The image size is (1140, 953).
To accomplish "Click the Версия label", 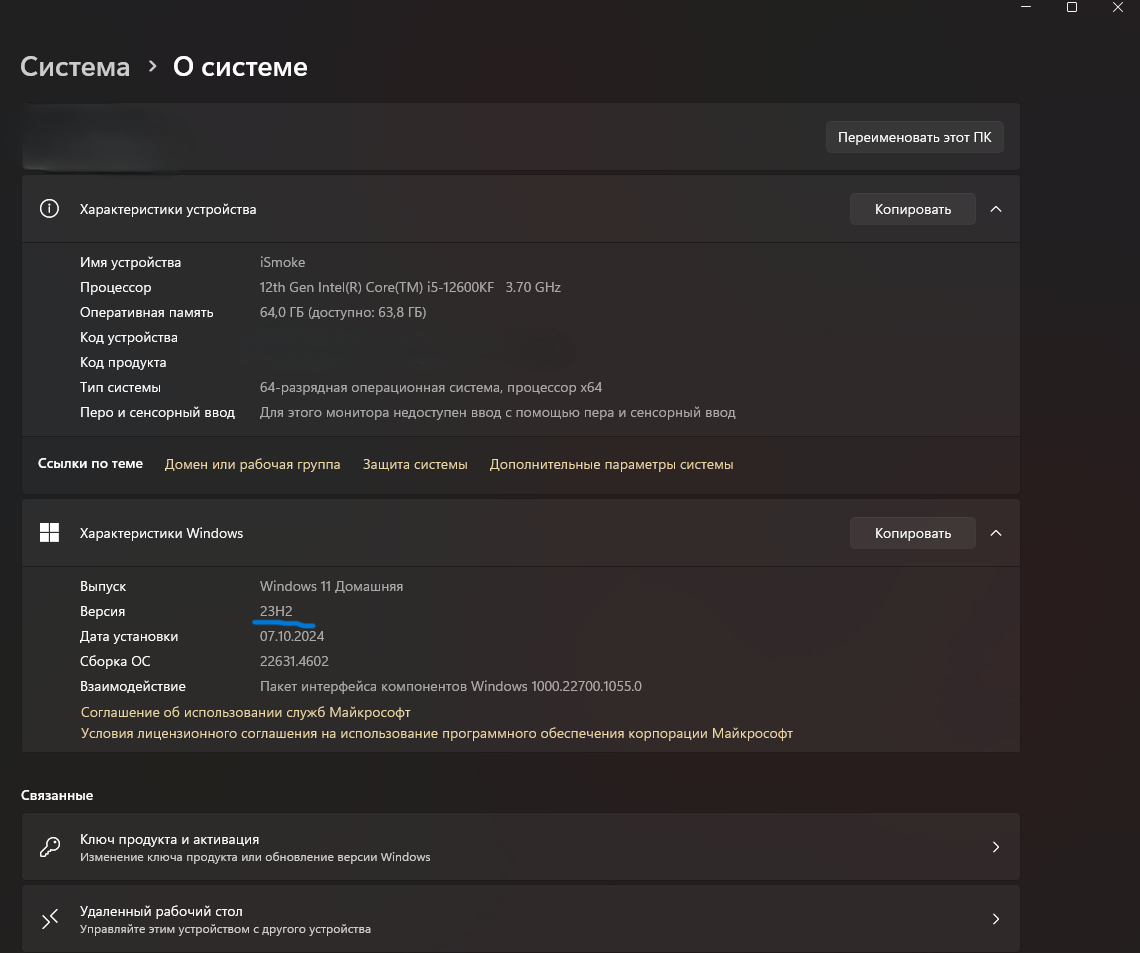I will coord(103,611).
